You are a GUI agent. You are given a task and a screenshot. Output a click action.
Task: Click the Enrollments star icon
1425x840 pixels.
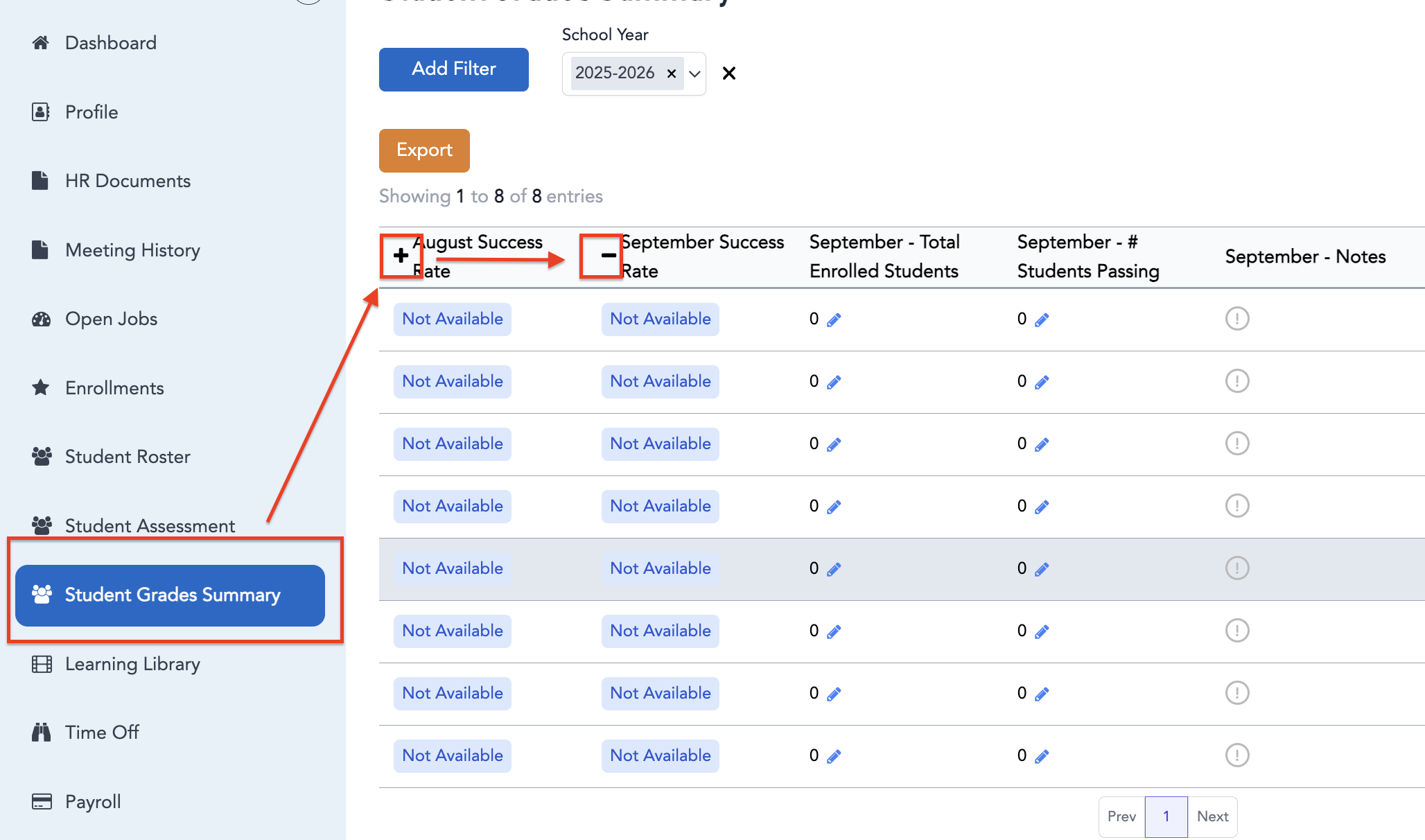[41, 387]
